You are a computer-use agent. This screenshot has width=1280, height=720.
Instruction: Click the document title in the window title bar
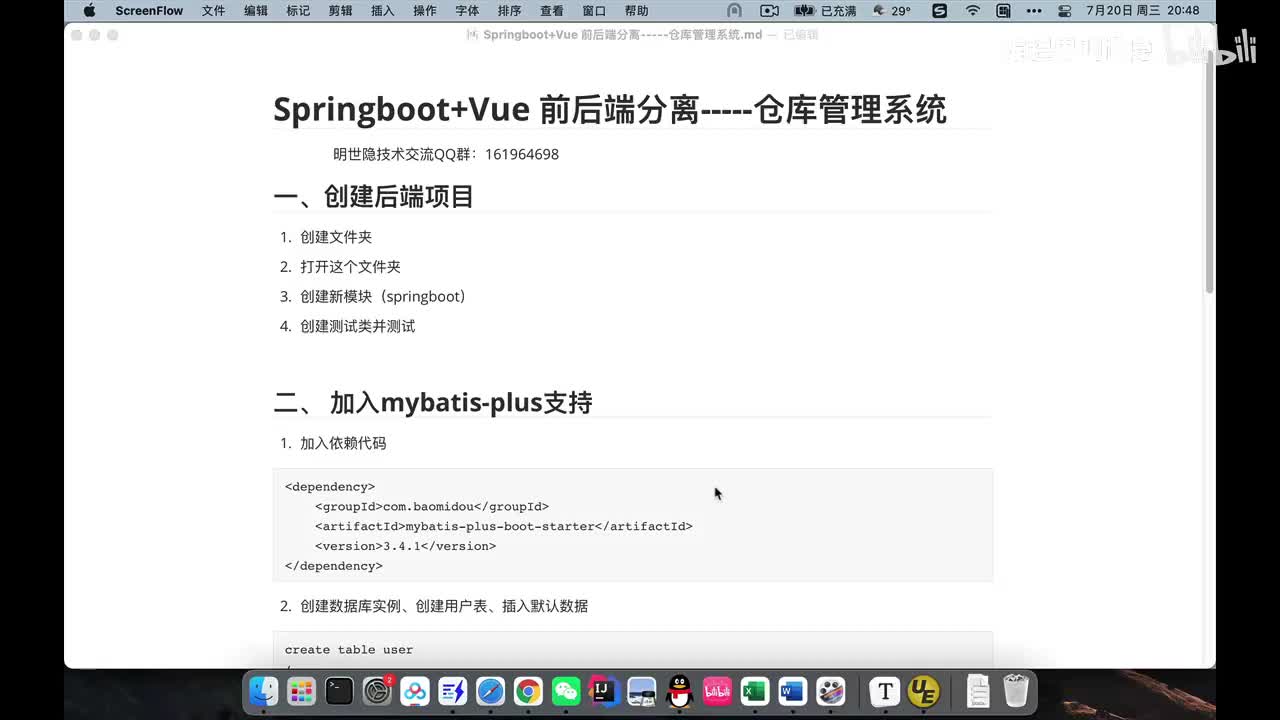[622, 34]
